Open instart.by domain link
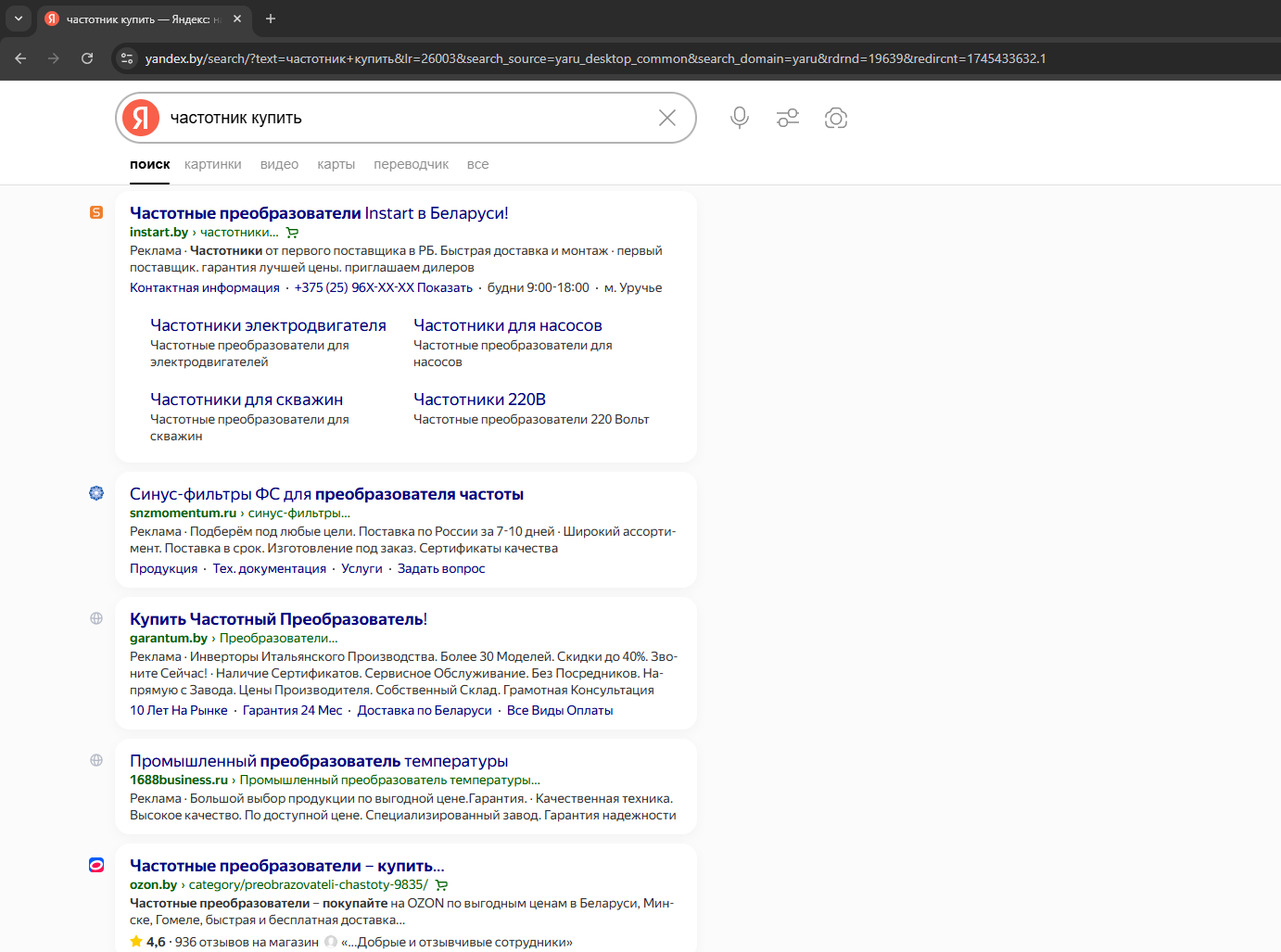This screenshot has height=952, width=1281. 159,233
